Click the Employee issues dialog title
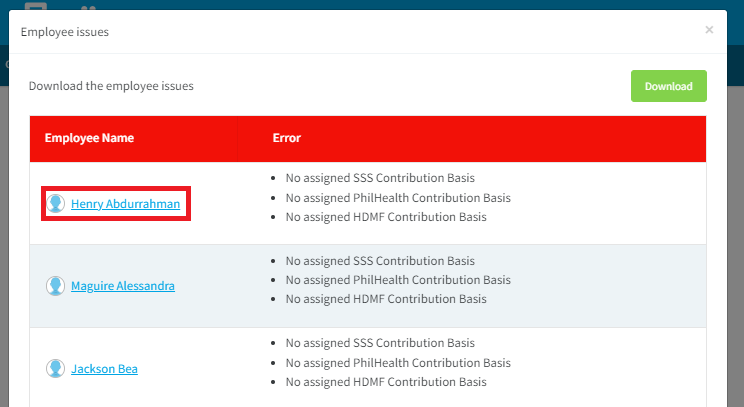744x407 pixels. click(x=65, y=32)
